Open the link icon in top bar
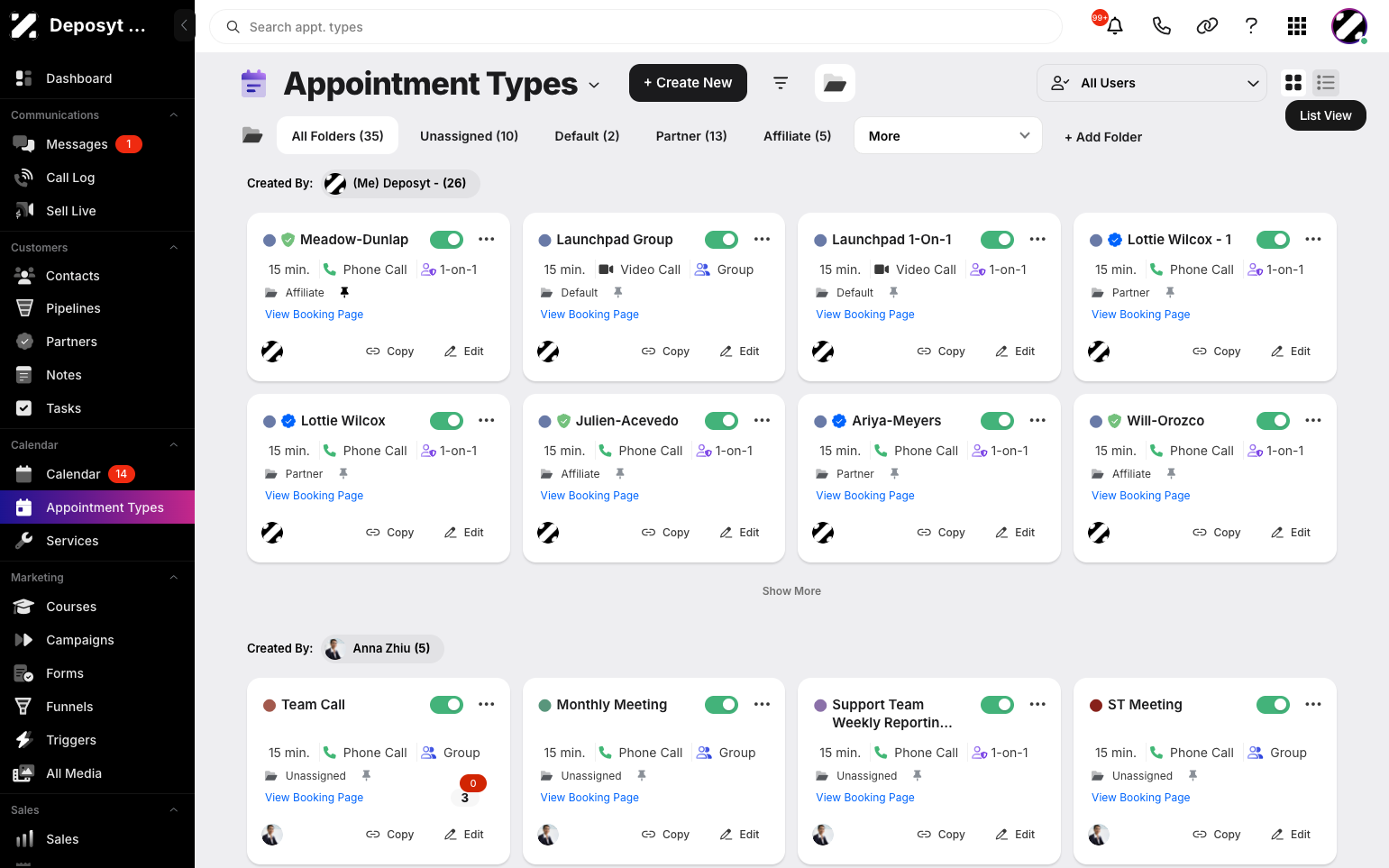This screenshot has width=1389, height=868. 1207,26
